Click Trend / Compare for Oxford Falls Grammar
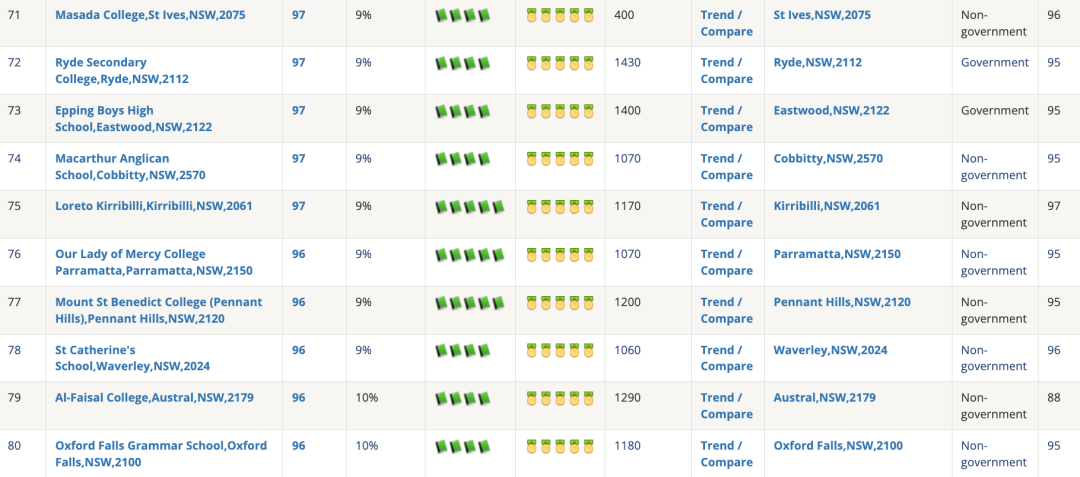The image size is (1080, 477). coord(727,454)
